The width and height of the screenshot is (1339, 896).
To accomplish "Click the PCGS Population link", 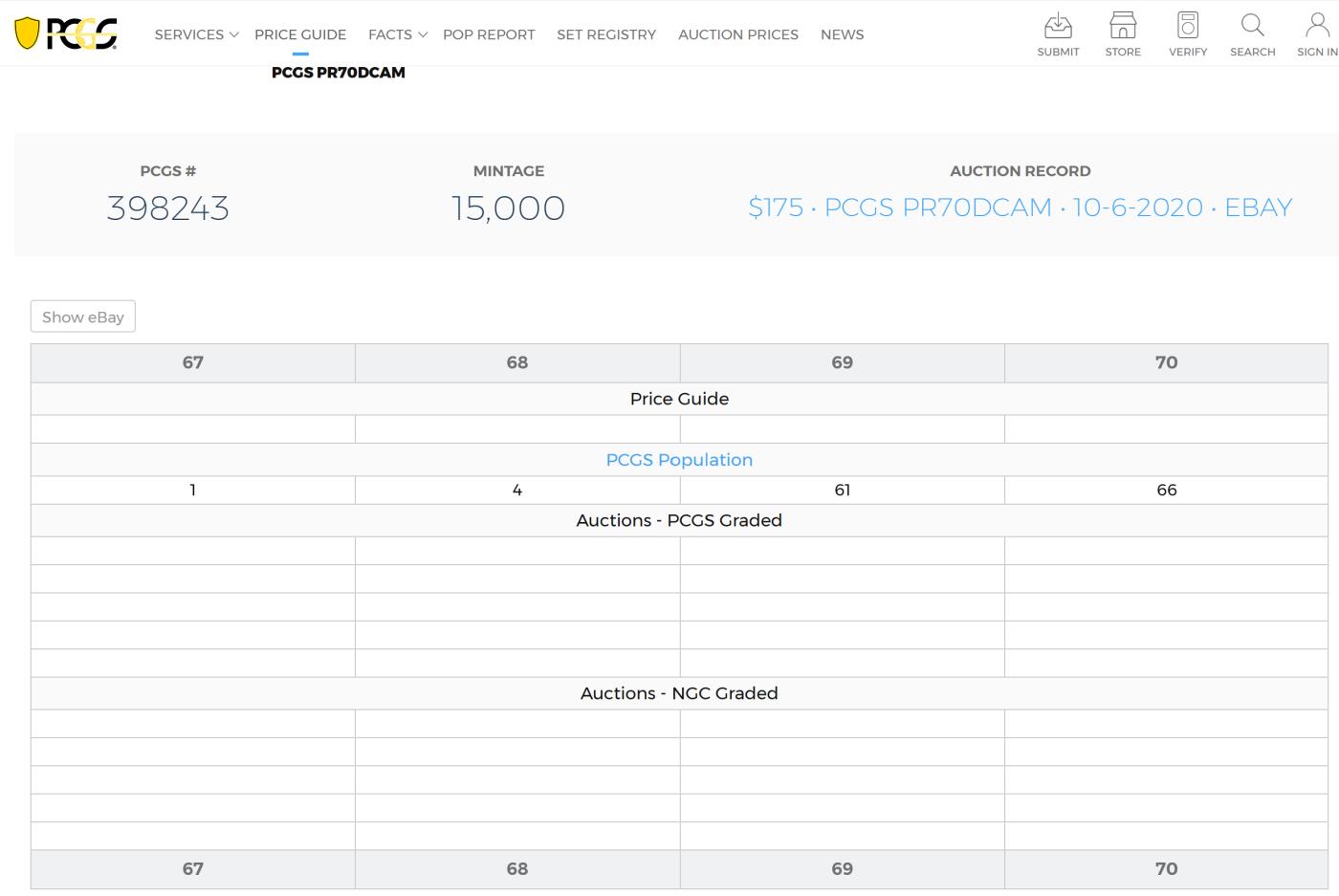I will (679, 460).
